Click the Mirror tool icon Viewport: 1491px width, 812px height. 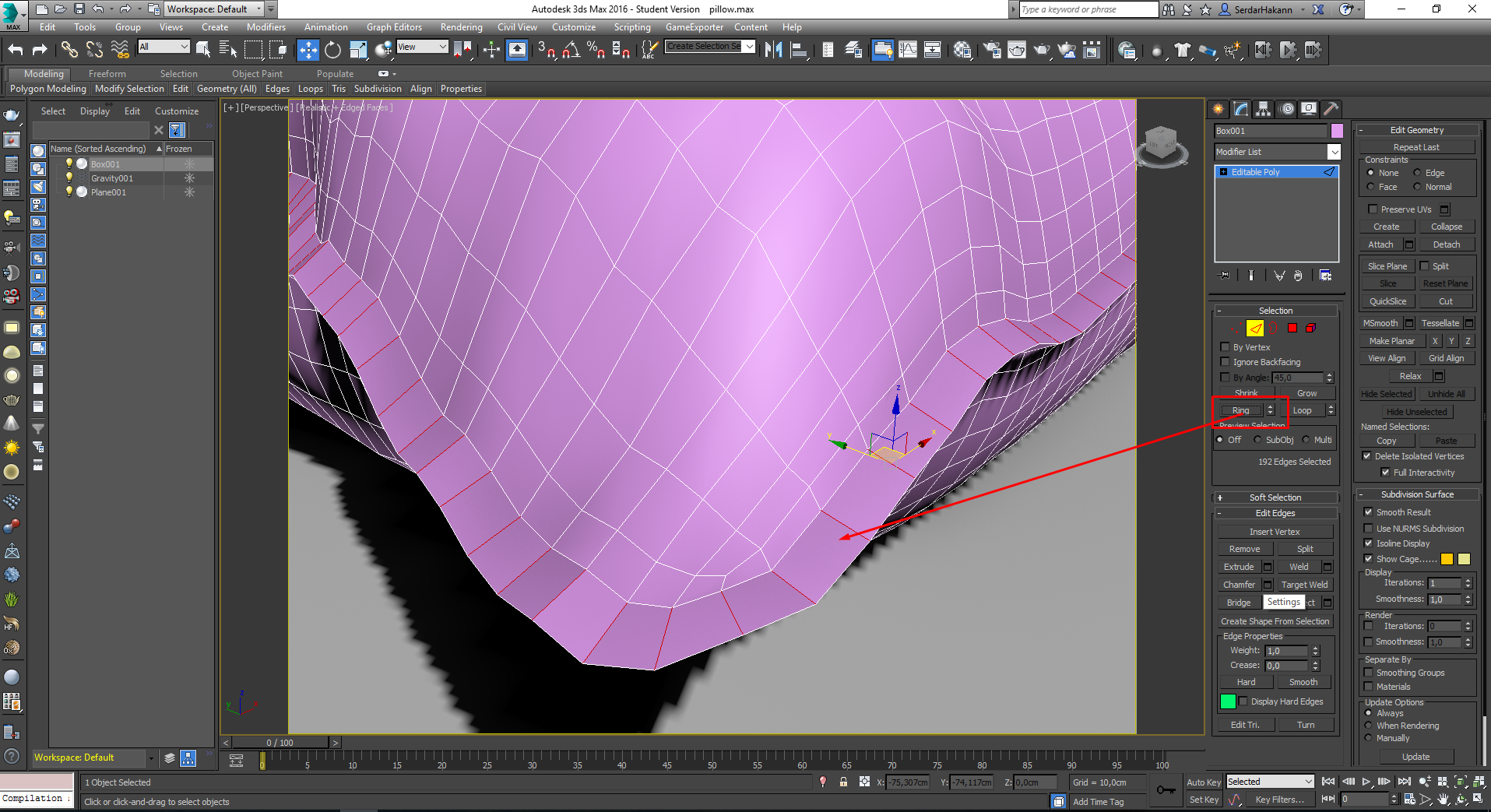pyautogui.click(x=773, y=50)
